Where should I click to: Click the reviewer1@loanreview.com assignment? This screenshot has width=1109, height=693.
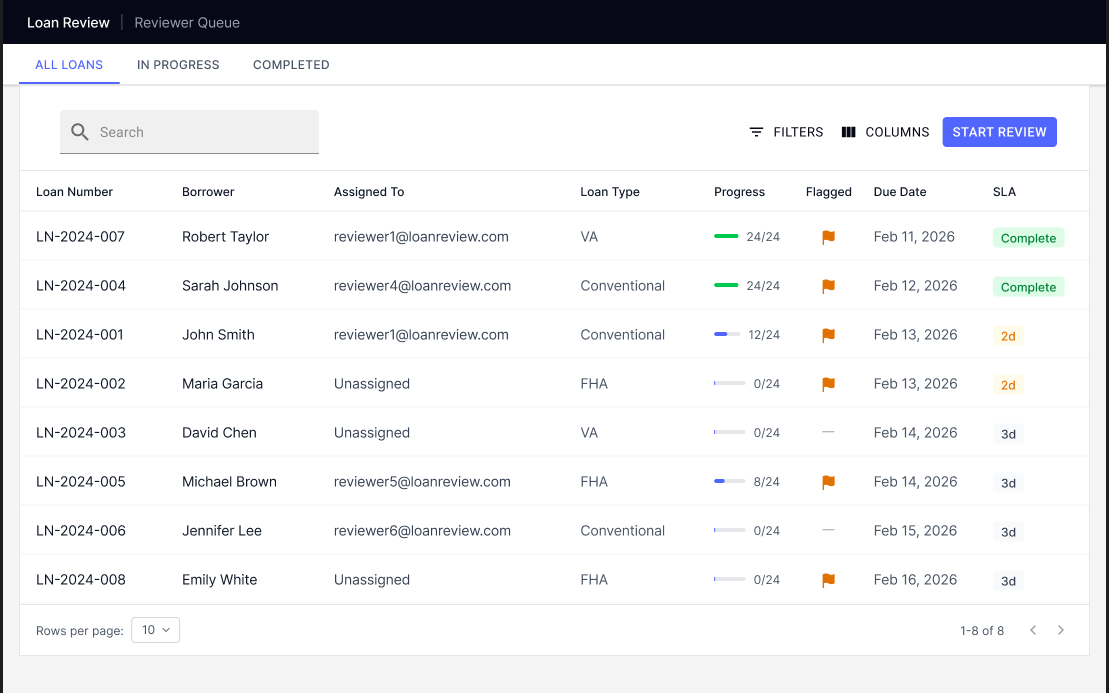pos(422,237)
